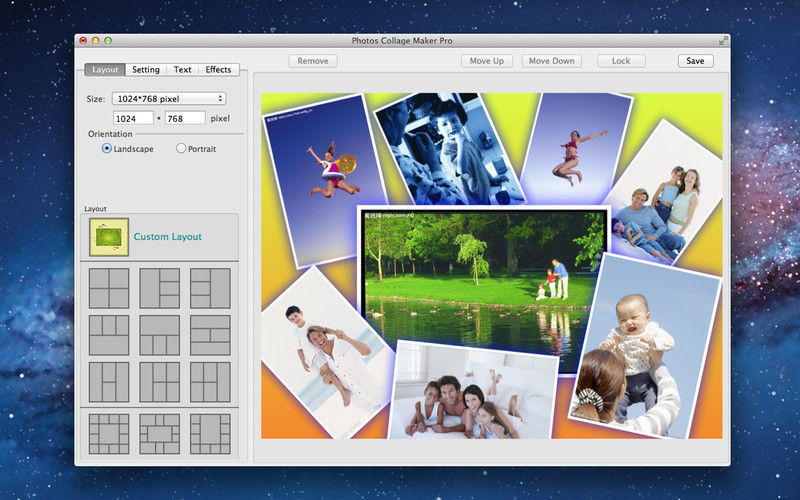The height and width of the screenshot is (500, 800).
Task: Click the Photos Collage Maker Pro window title
Action: pos(402,40)
